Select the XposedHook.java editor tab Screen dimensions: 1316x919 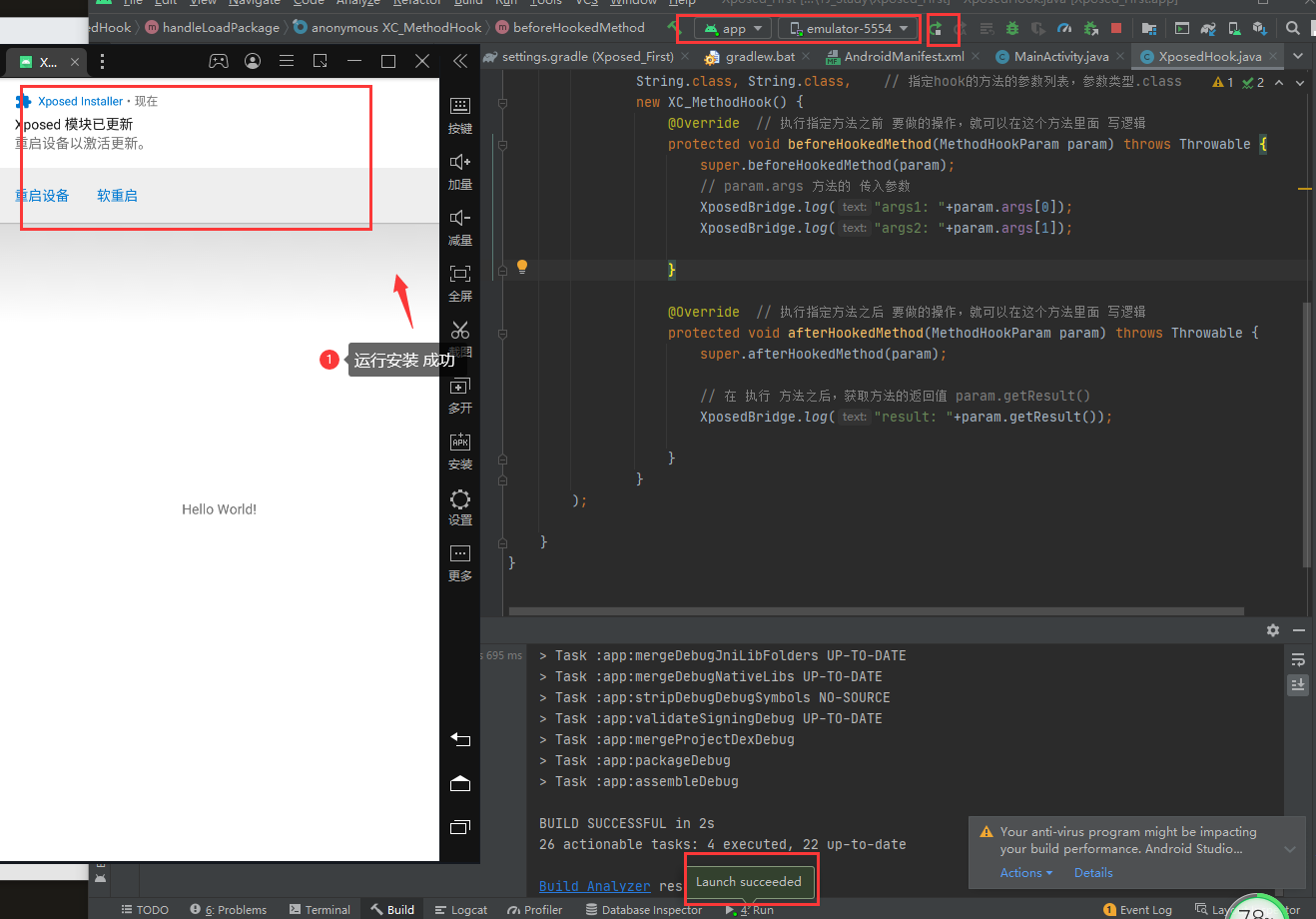coord(1210,57)
